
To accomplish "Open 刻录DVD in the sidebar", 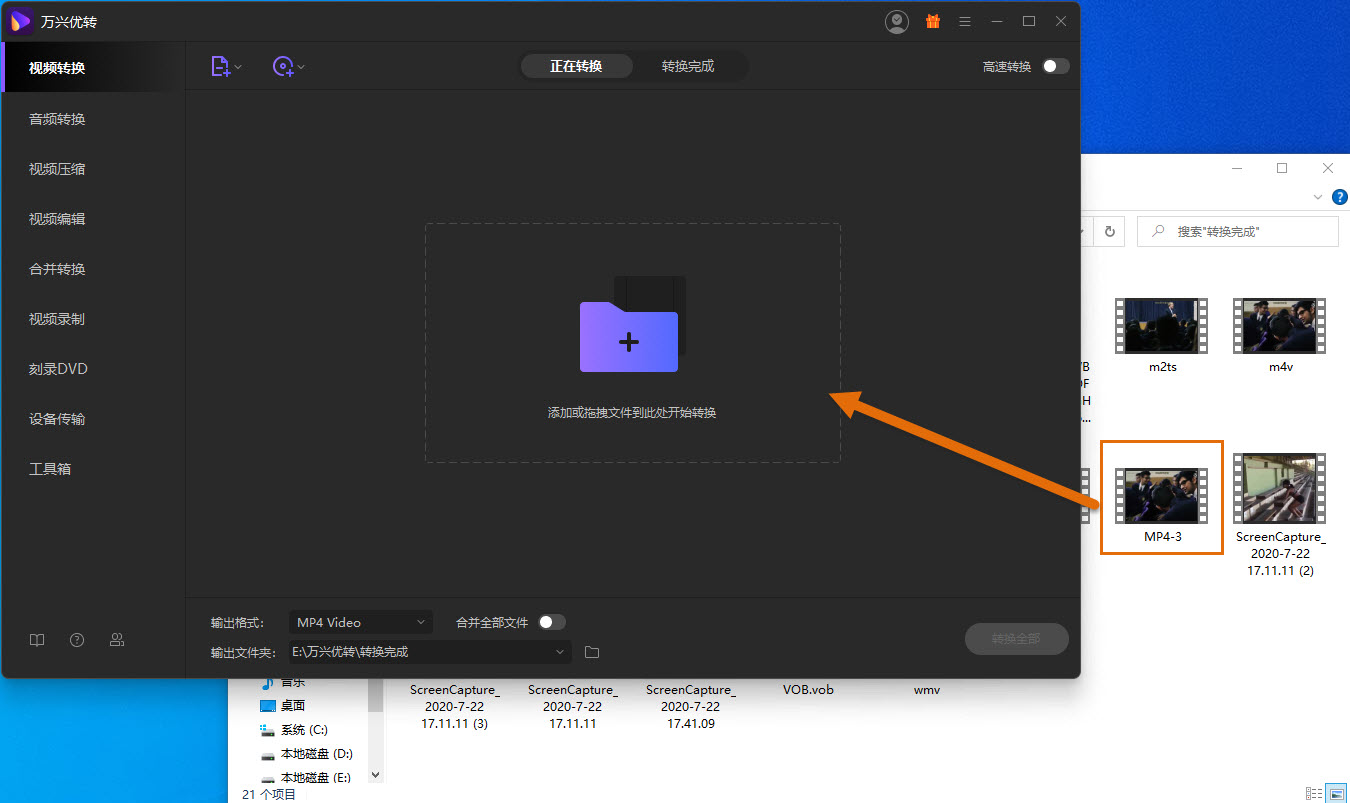I will pyautogui.click(x=58, y=369).
